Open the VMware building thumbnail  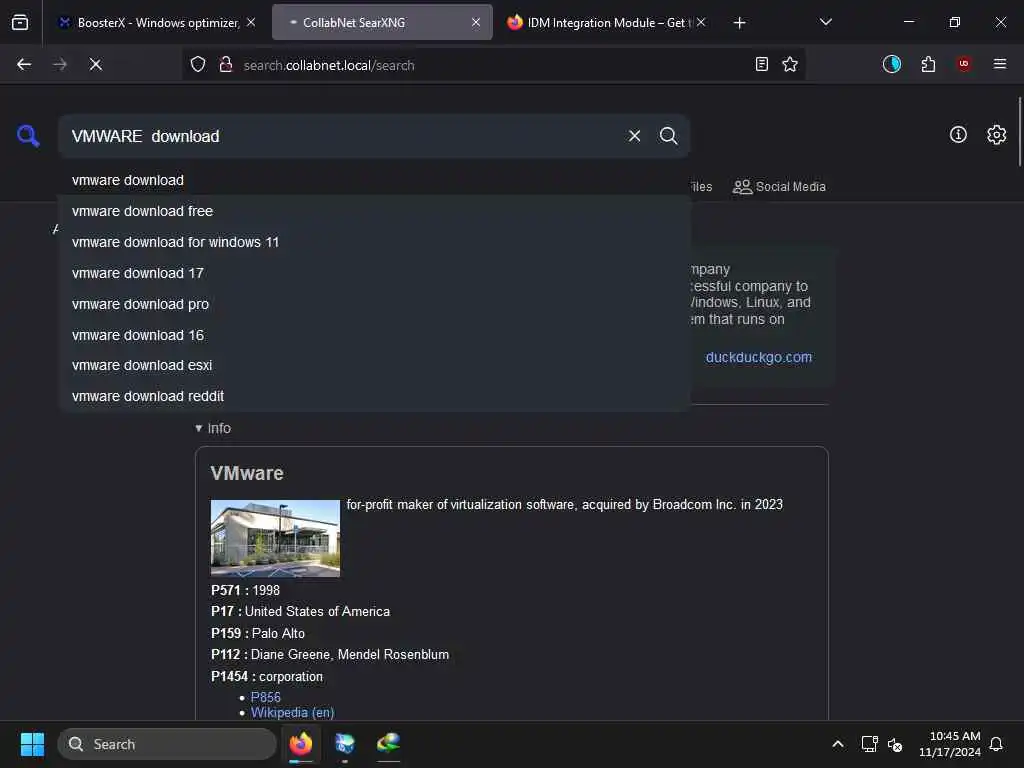pyautogui.click(x=275, y=538)
